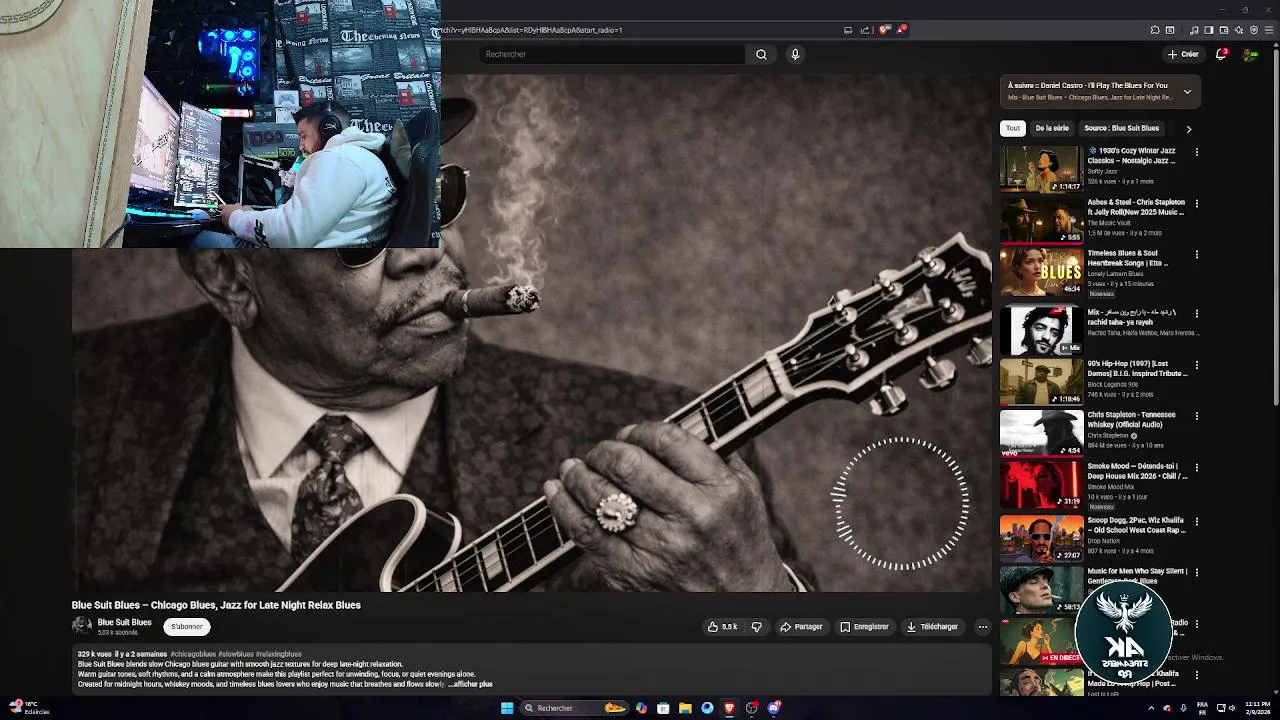Open Snoop Dogg, 2Pac, Wiz Khalifa thumbnail
This screenshot has width=1280, height=720.
pos(1041,538)
